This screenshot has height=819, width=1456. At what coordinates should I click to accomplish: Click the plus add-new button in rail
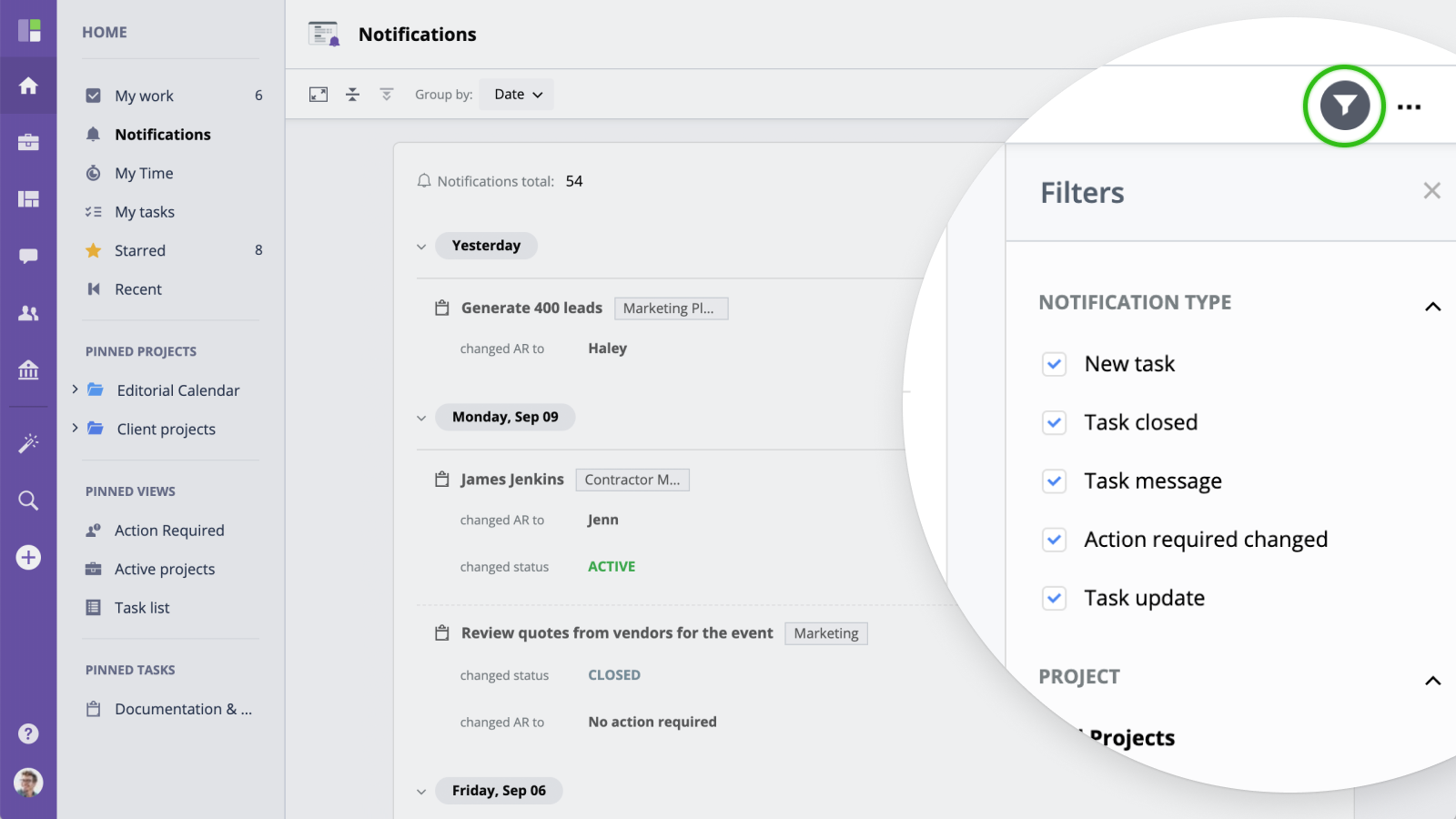click(x=28, y=557)
